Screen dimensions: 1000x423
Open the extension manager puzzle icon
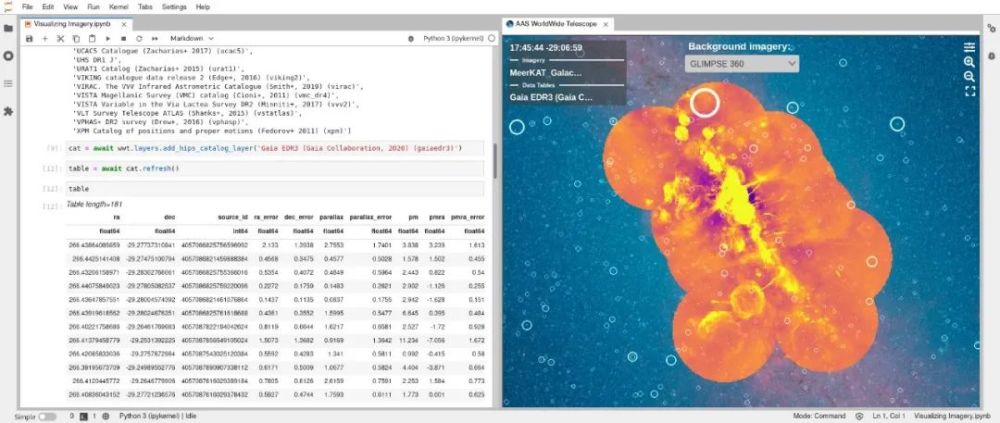(8, 111)
